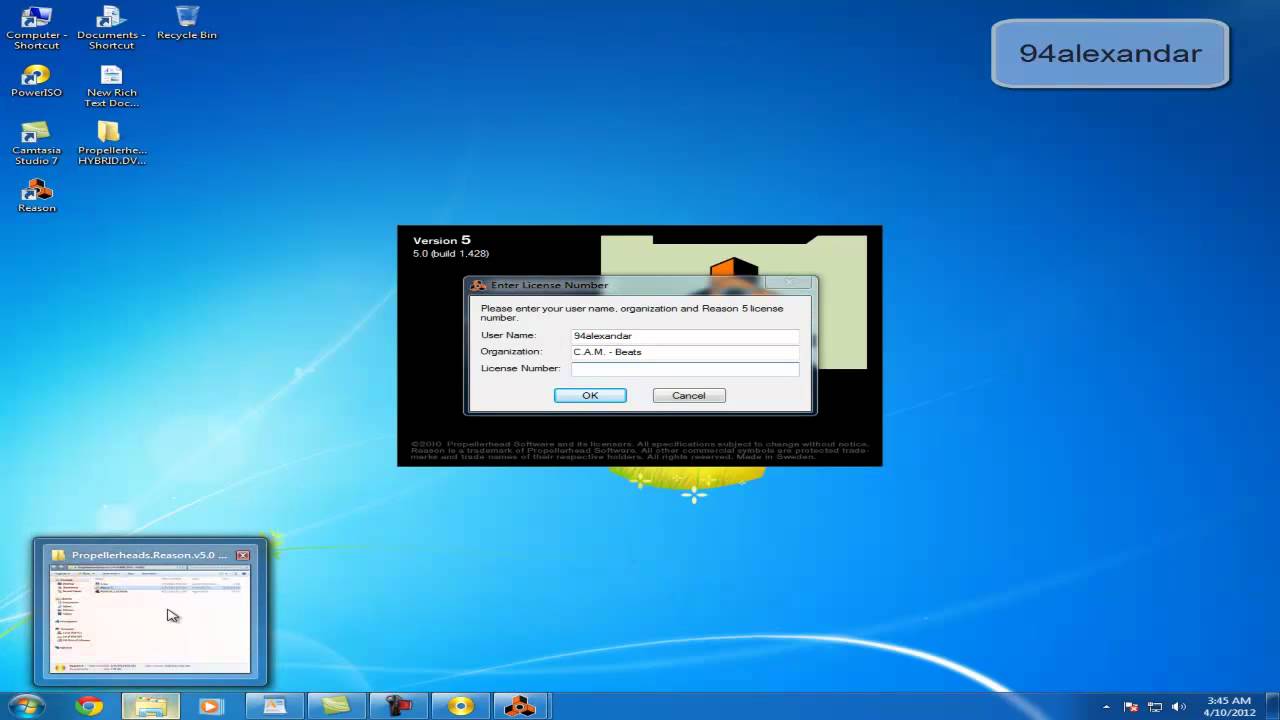Select the Computer Shortcut desktop icon

(37, 27)
